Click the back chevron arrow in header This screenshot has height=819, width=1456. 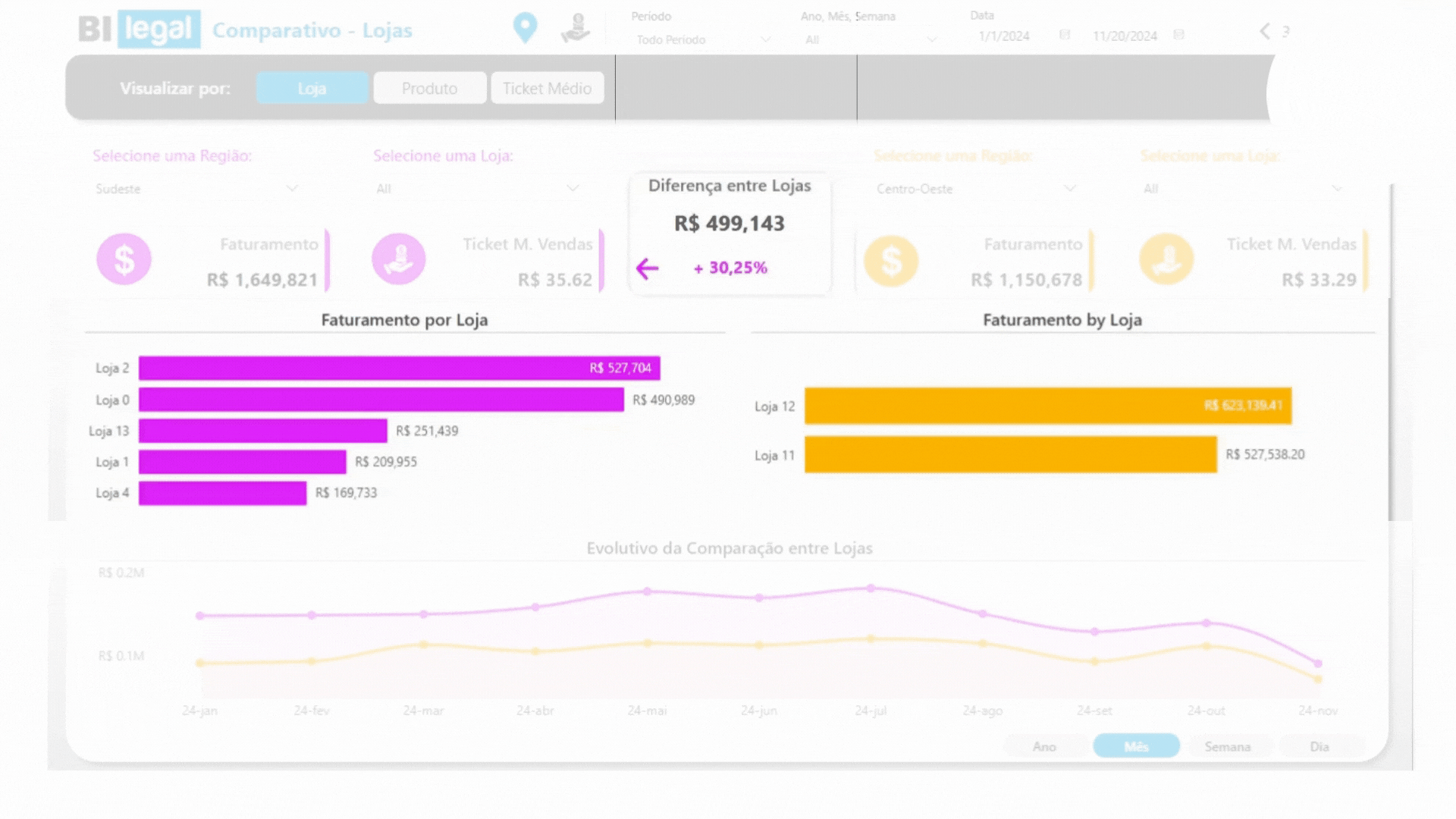pos(1264,31)
